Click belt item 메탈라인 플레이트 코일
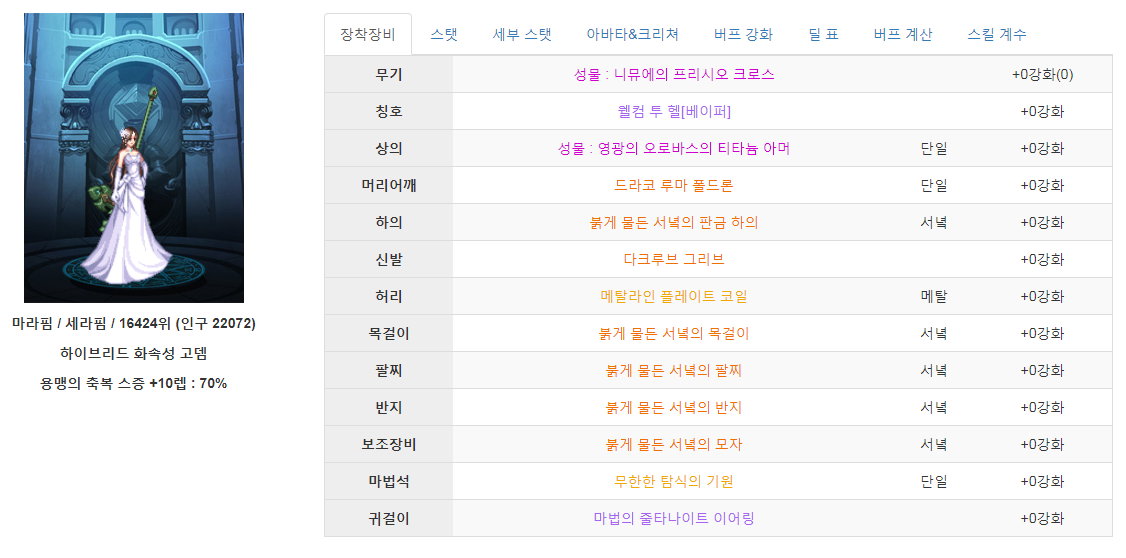Screen dimensions: 1126x558 tap(674, 297)
